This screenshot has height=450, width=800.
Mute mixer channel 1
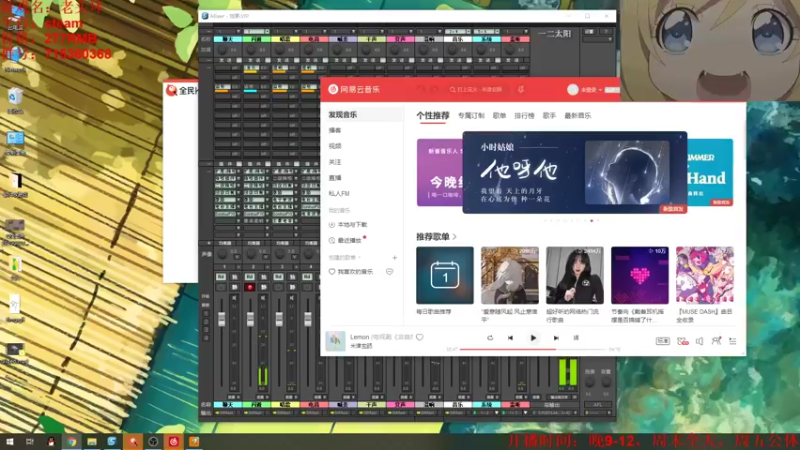pos(235,287)
